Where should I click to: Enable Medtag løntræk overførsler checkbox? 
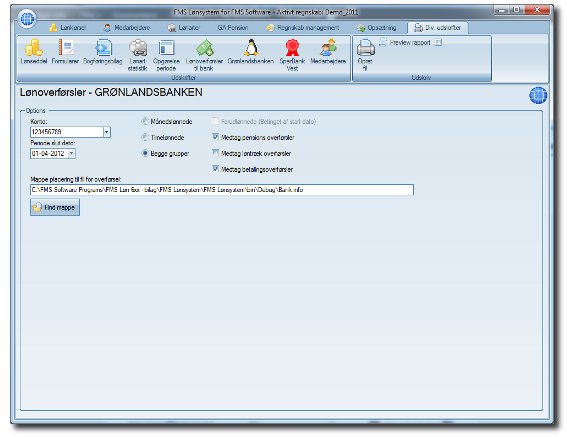click(216, 153)
